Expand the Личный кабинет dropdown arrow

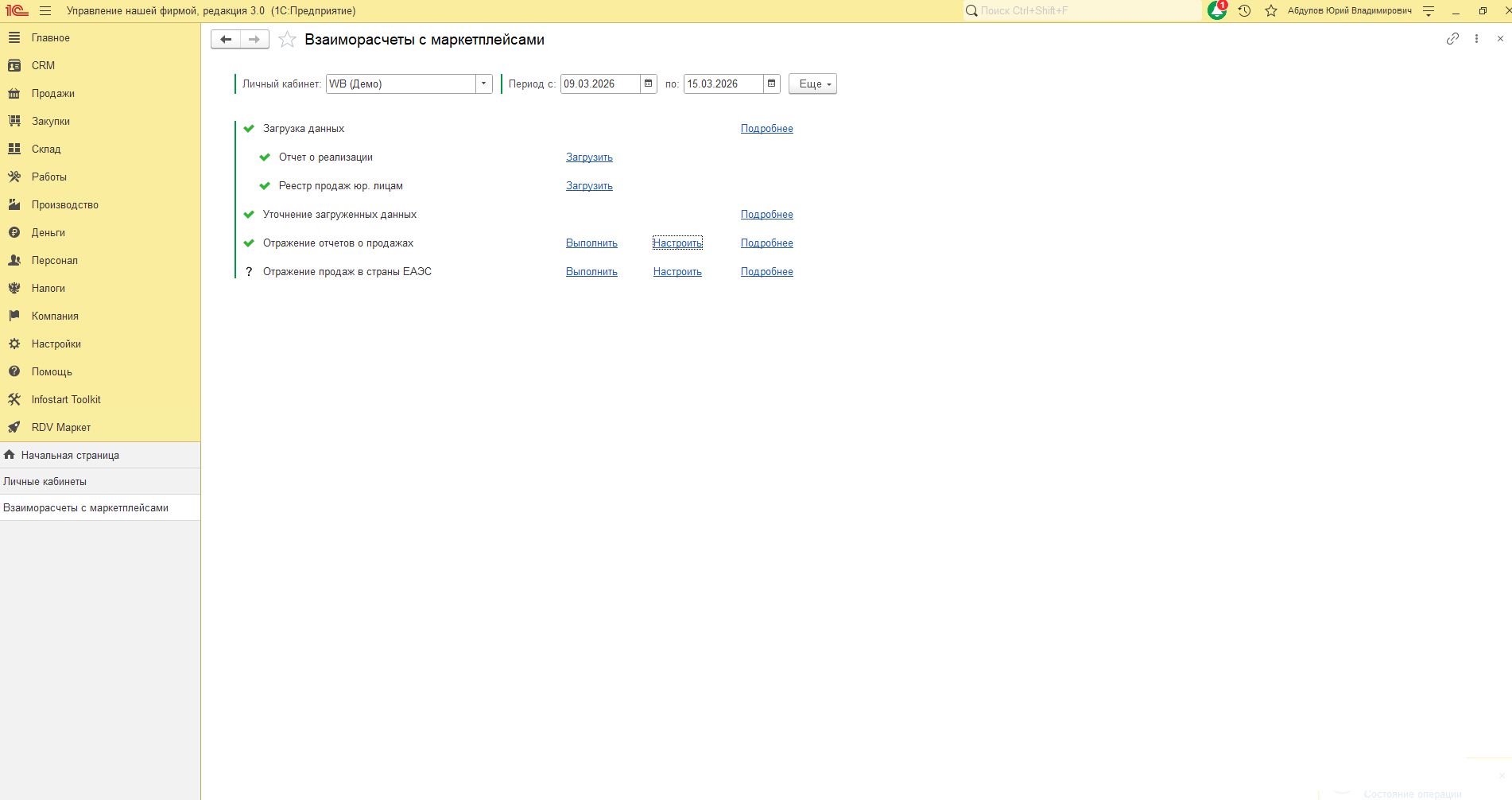(x=484, y=83)
